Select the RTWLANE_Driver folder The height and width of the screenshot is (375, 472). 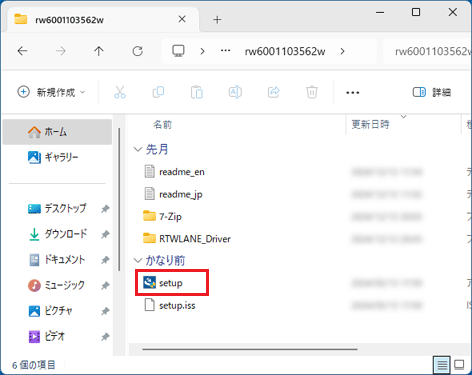point(187,239)
